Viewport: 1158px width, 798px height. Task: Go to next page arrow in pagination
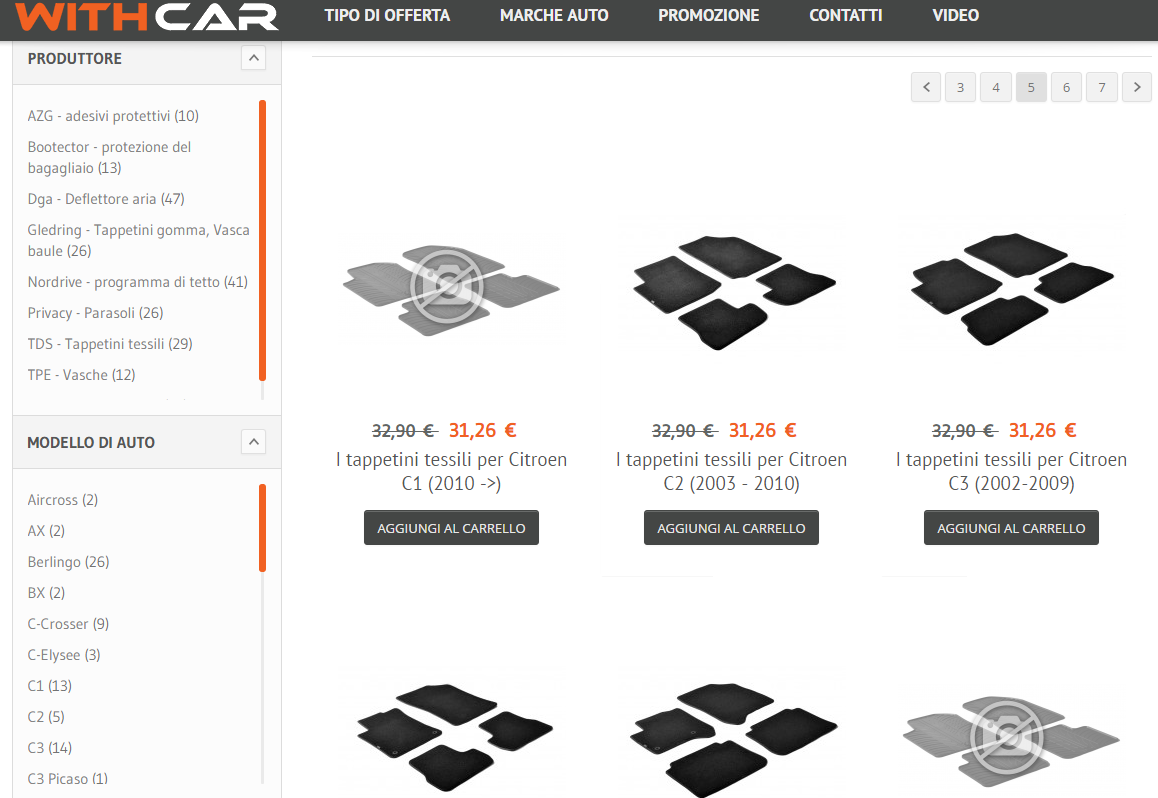pos(1137,87)
